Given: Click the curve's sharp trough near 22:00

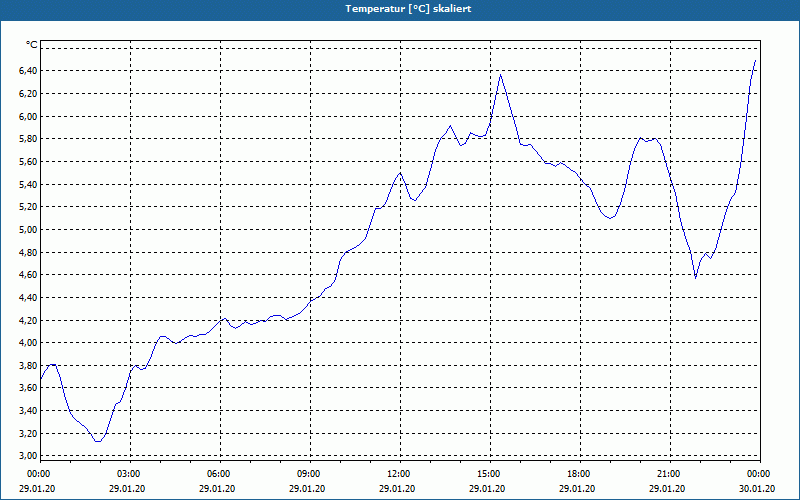Looking at the screenshot, I should click(x=695, y=278).
